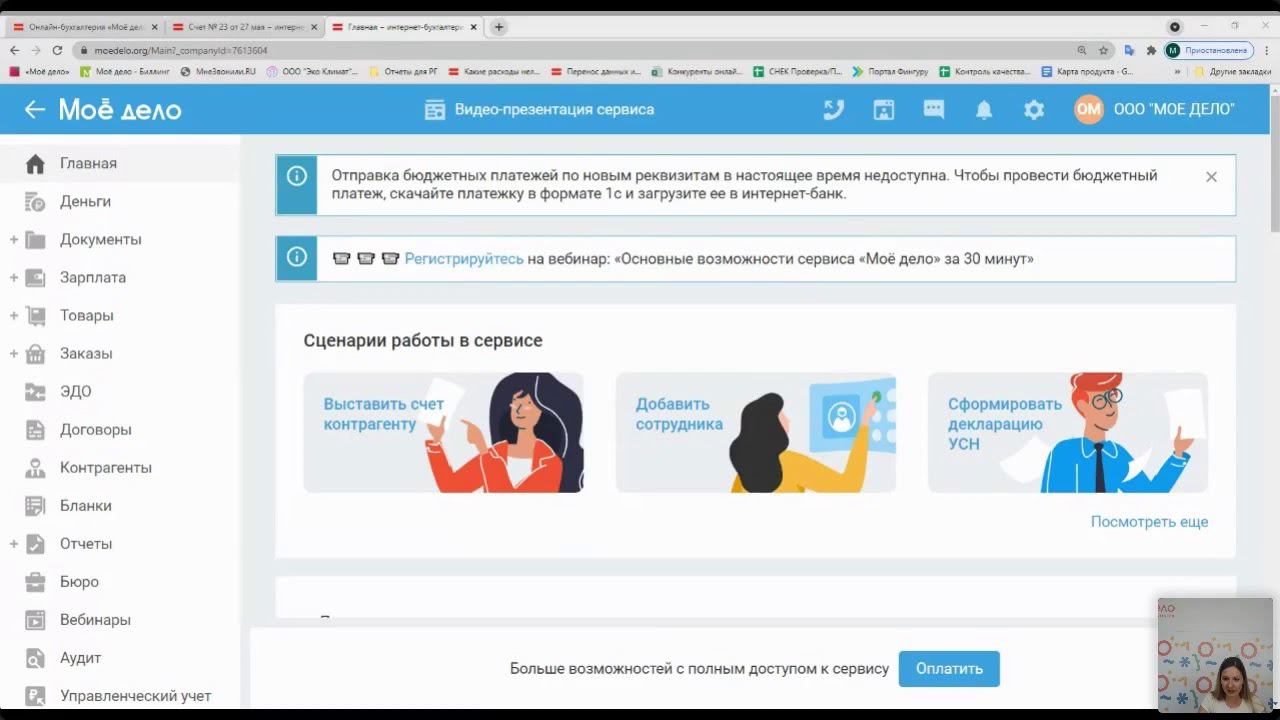Click the Бюро briefcase icon
Screen dimensions: 1280x720
pyautogui.click(x=35, y=582)
